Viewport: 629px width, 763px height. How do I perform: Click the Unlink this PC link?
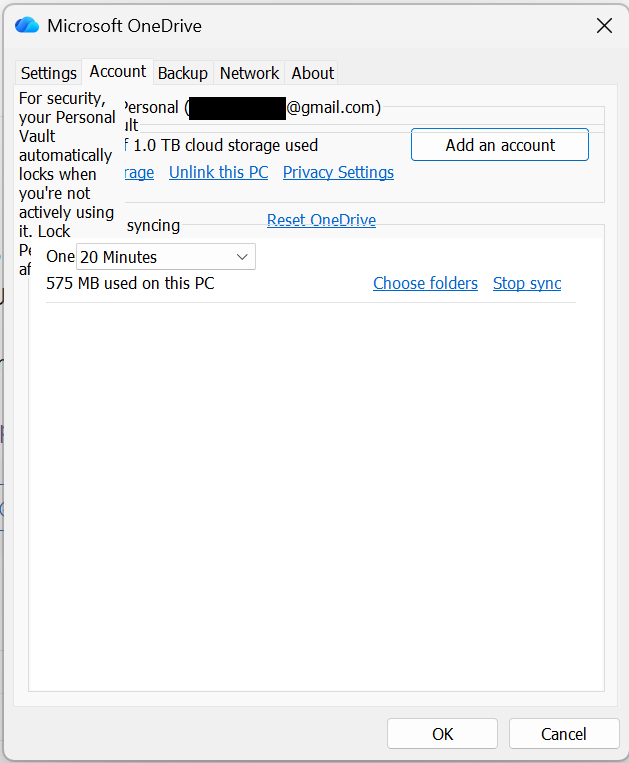pyautogui.click(x=218, y=172)
